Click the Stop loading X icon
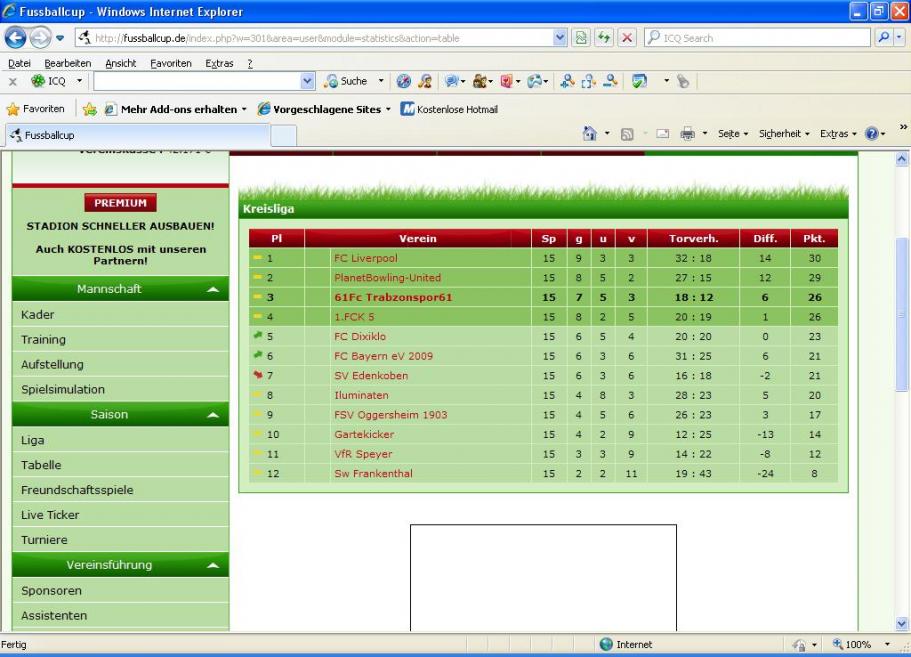Image resolution: width=911 pixels, height=657 pixels. click(x=626, y=38)
